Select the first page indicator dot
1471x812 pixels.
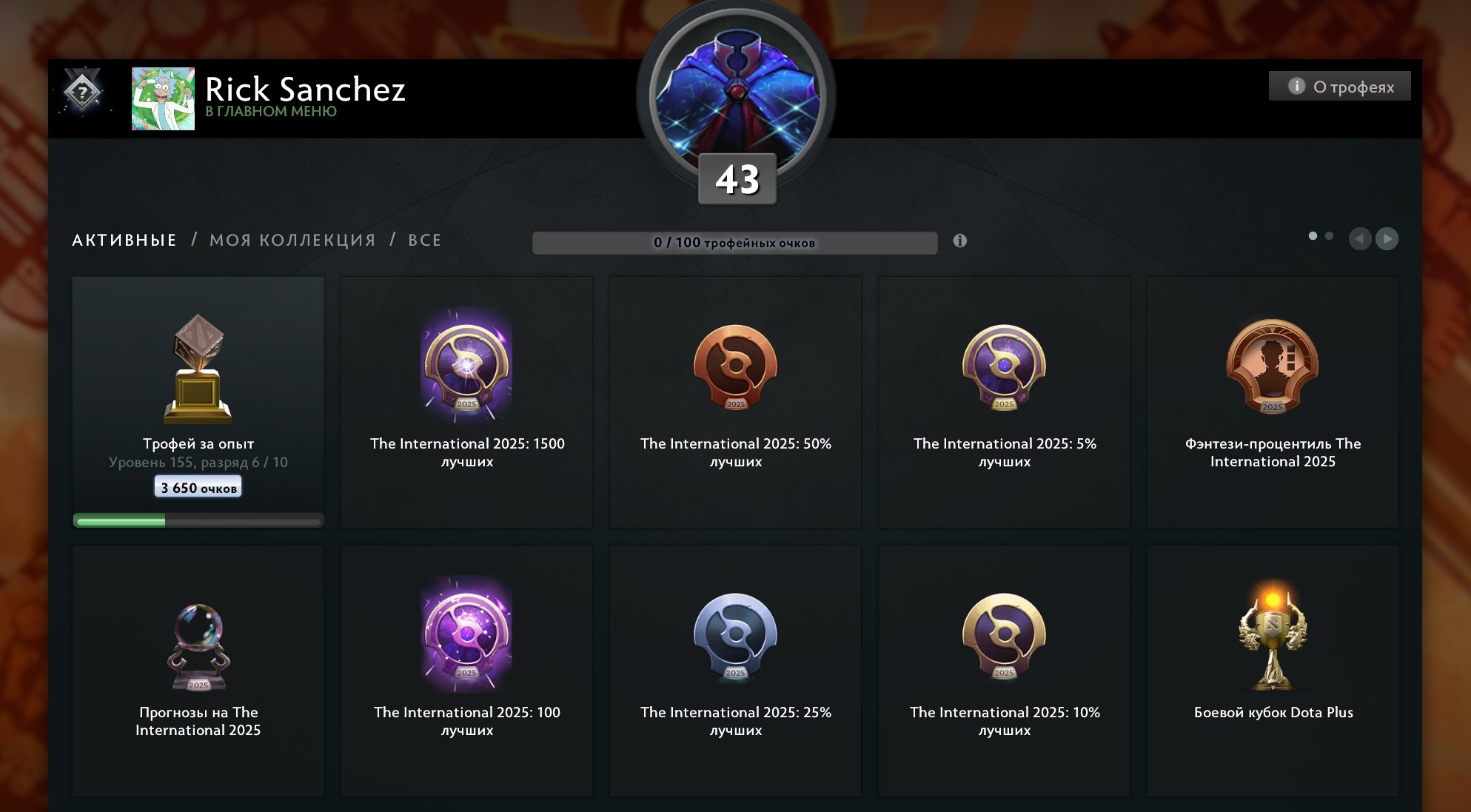coord(1313,236)
